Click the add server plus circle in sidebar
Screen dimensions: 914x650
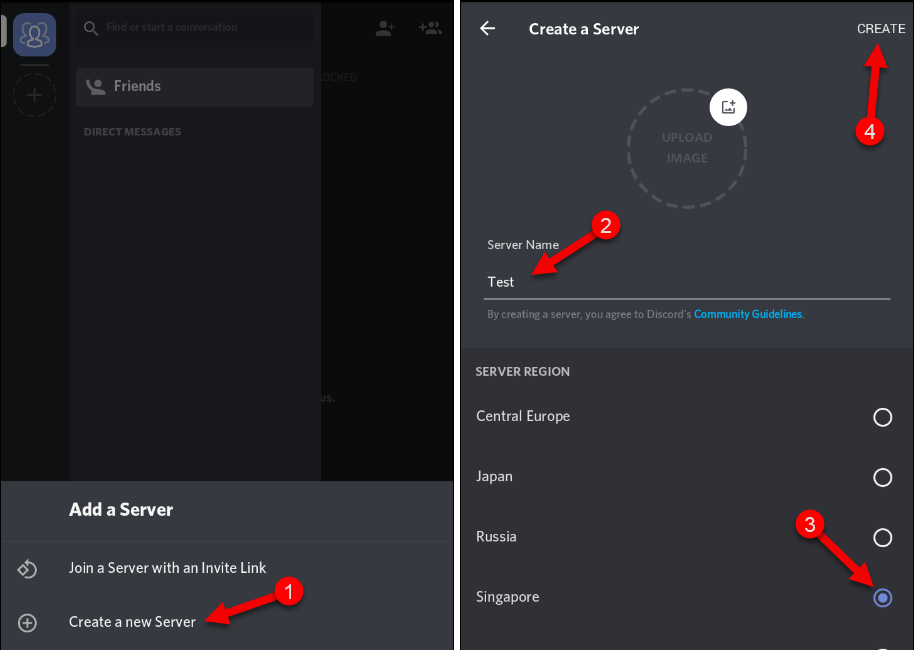34,95
